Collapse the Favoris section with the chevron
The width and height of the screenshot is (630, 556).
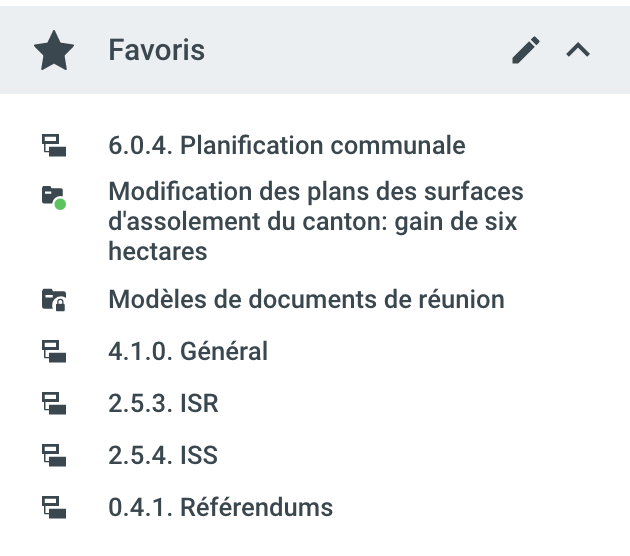tap(578, 51)
